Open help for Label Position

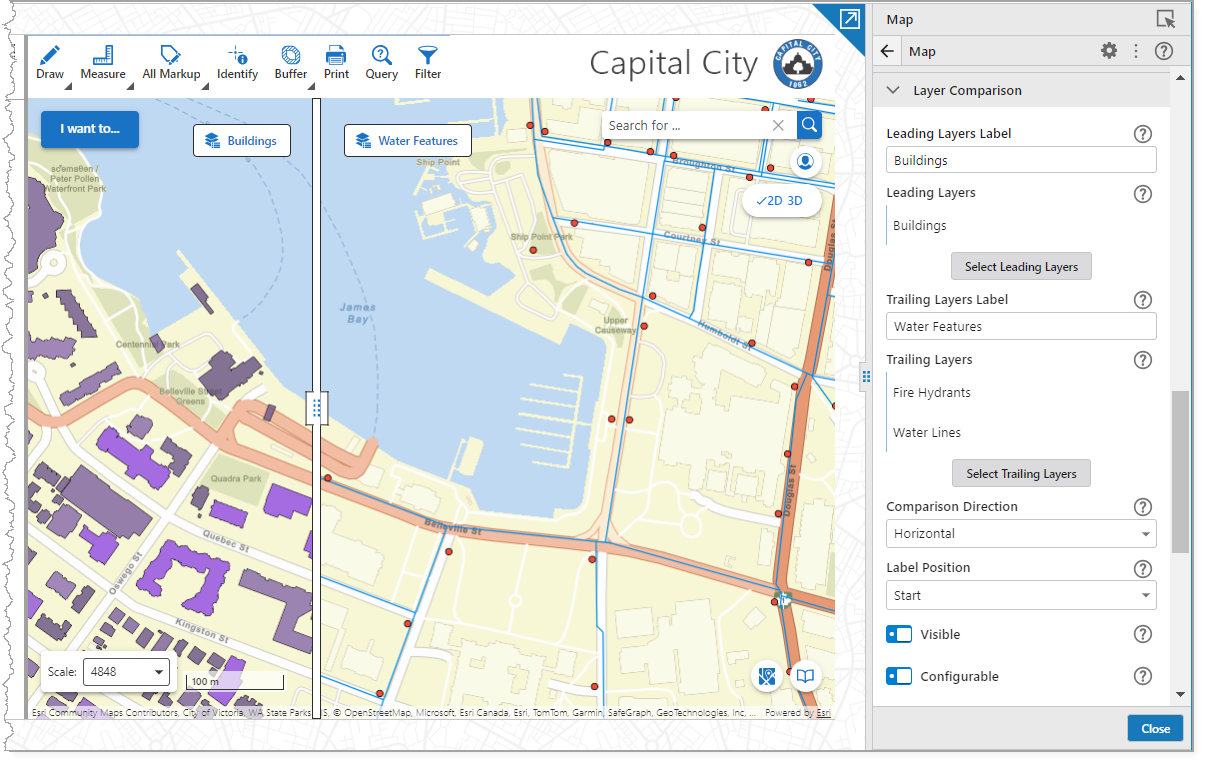[1143, 568]
